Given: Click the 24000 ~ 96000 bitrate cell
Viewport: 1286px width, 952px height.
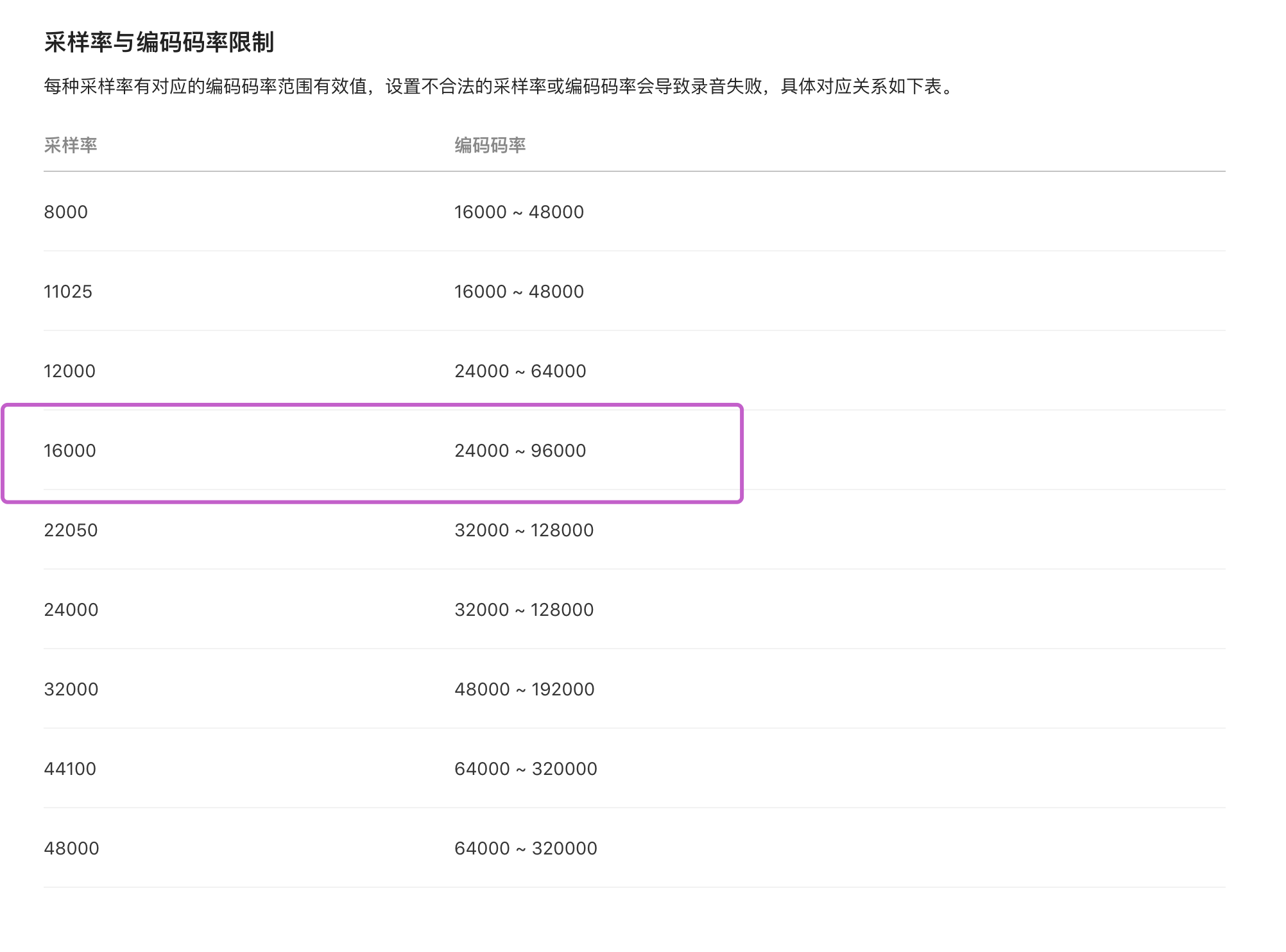Looking at the screenshot, I should [520, 451].
